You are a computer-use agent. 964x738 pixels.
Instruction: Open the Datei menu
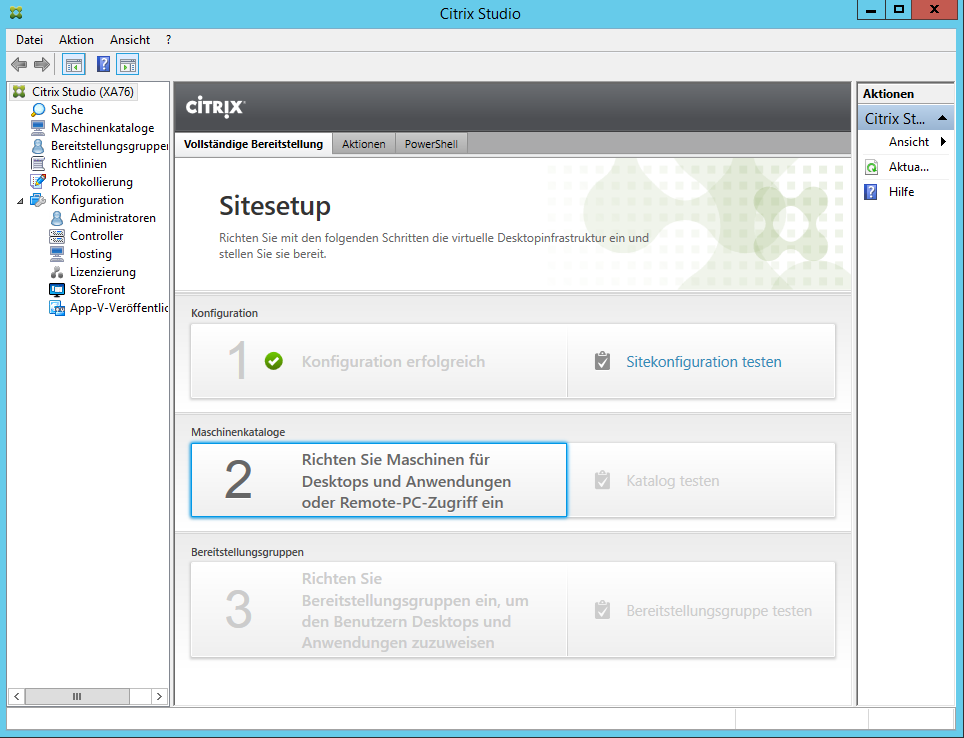(x=30, y=40)
